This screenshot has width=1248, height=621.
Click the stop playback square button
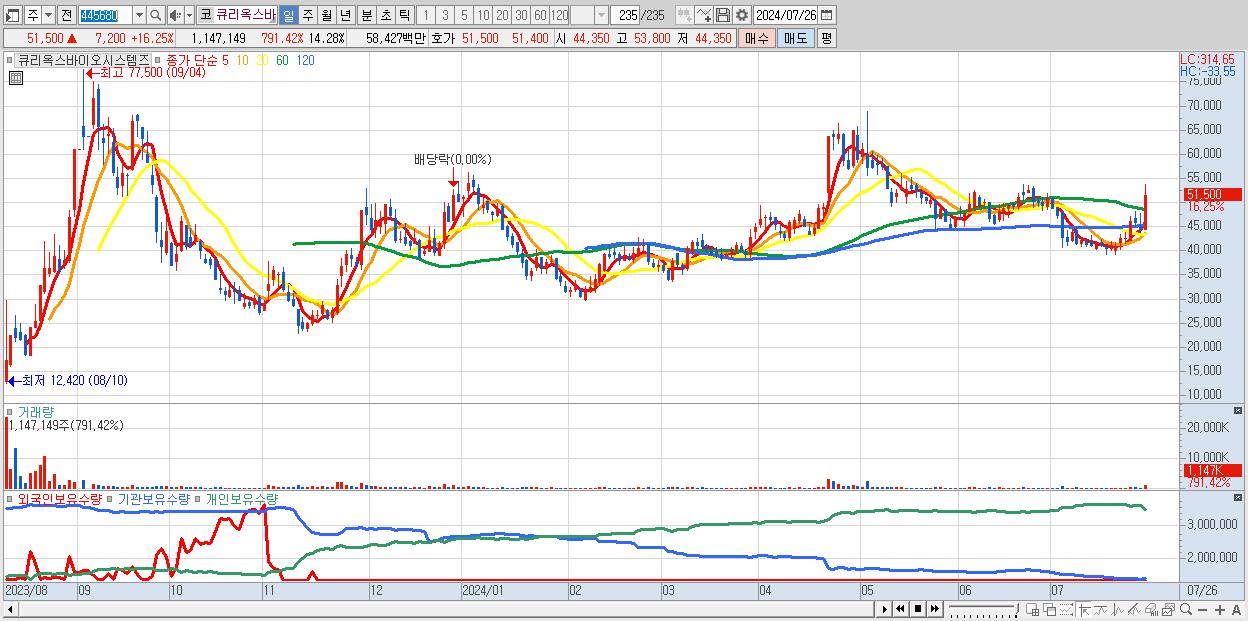click(918, 609)
